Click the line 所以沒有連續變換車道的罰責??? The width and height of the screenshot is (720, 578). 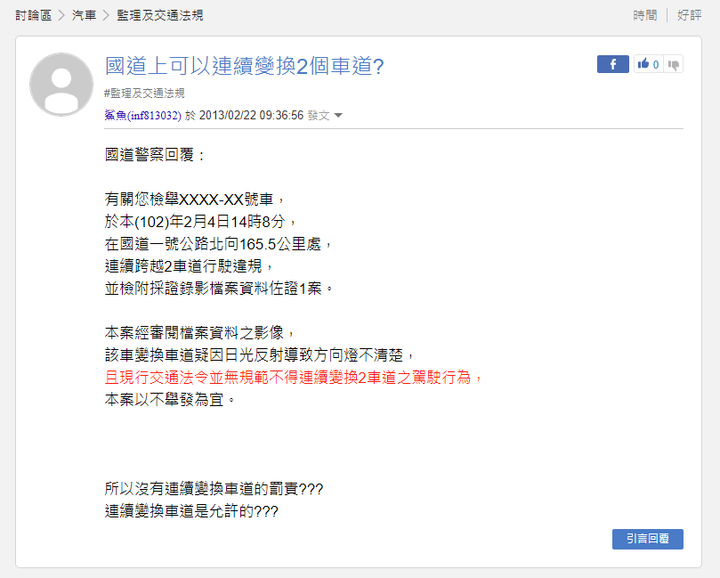coord(214,488)
